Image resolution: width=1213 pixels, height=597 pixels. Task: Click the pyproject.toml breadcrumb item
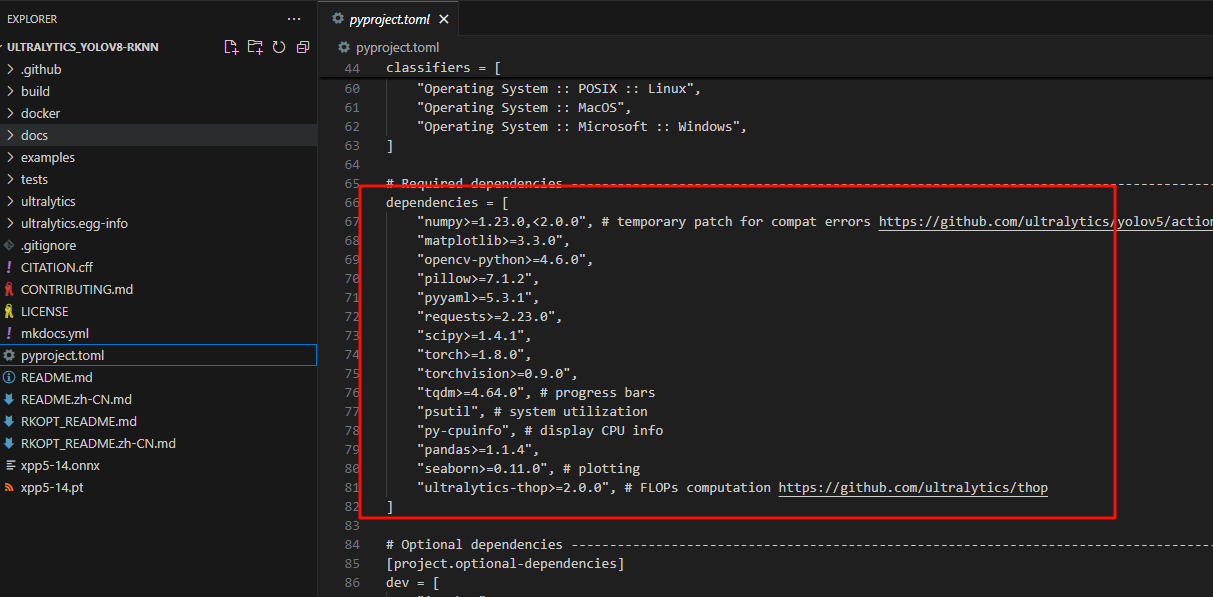(x=397, y=47)
